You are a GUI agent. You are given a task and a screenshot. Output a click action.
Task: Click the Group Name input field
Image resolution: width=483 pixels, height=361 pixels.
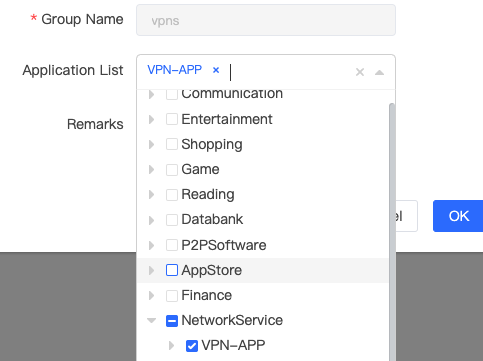point(266,20)
